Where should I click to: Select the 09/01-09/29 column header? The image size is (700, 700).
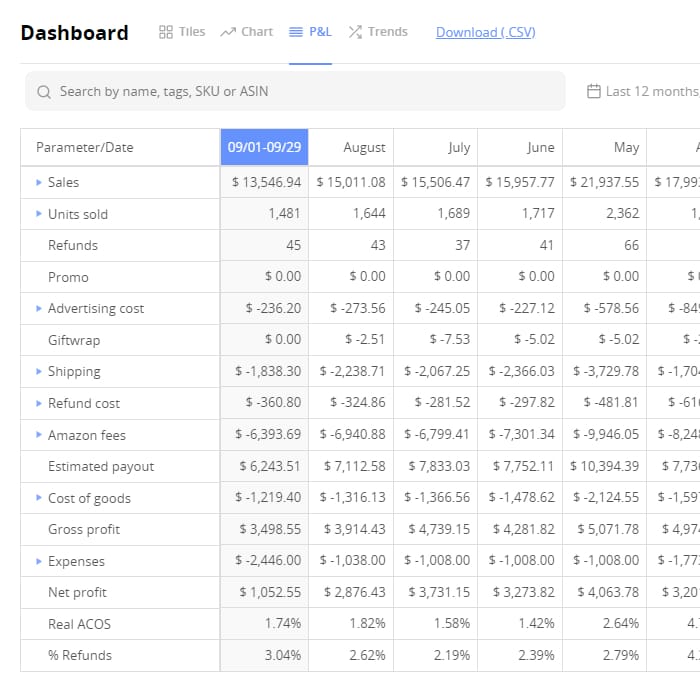[264, 147]
